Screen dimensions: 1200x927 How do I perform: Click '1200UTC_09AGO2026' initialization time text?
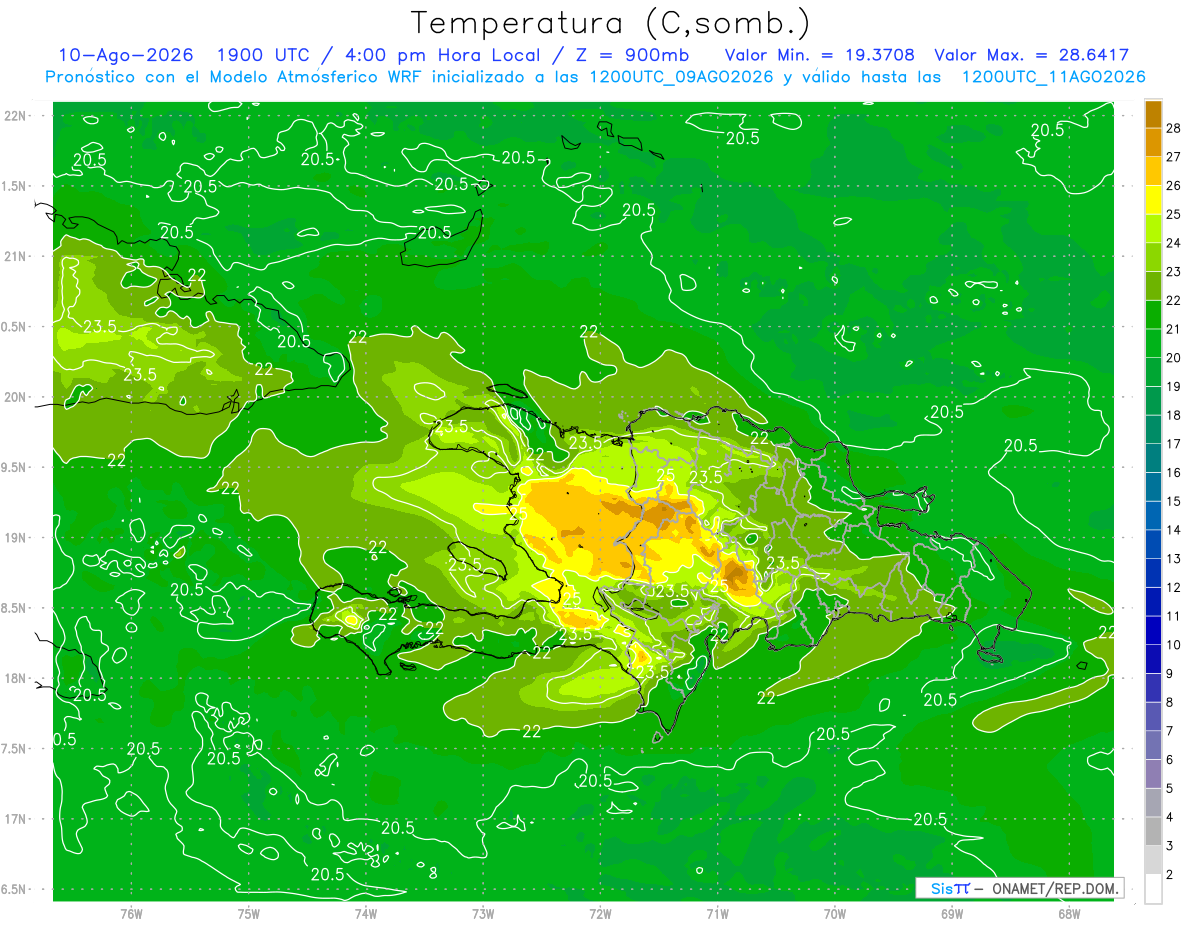click(682, 77)
